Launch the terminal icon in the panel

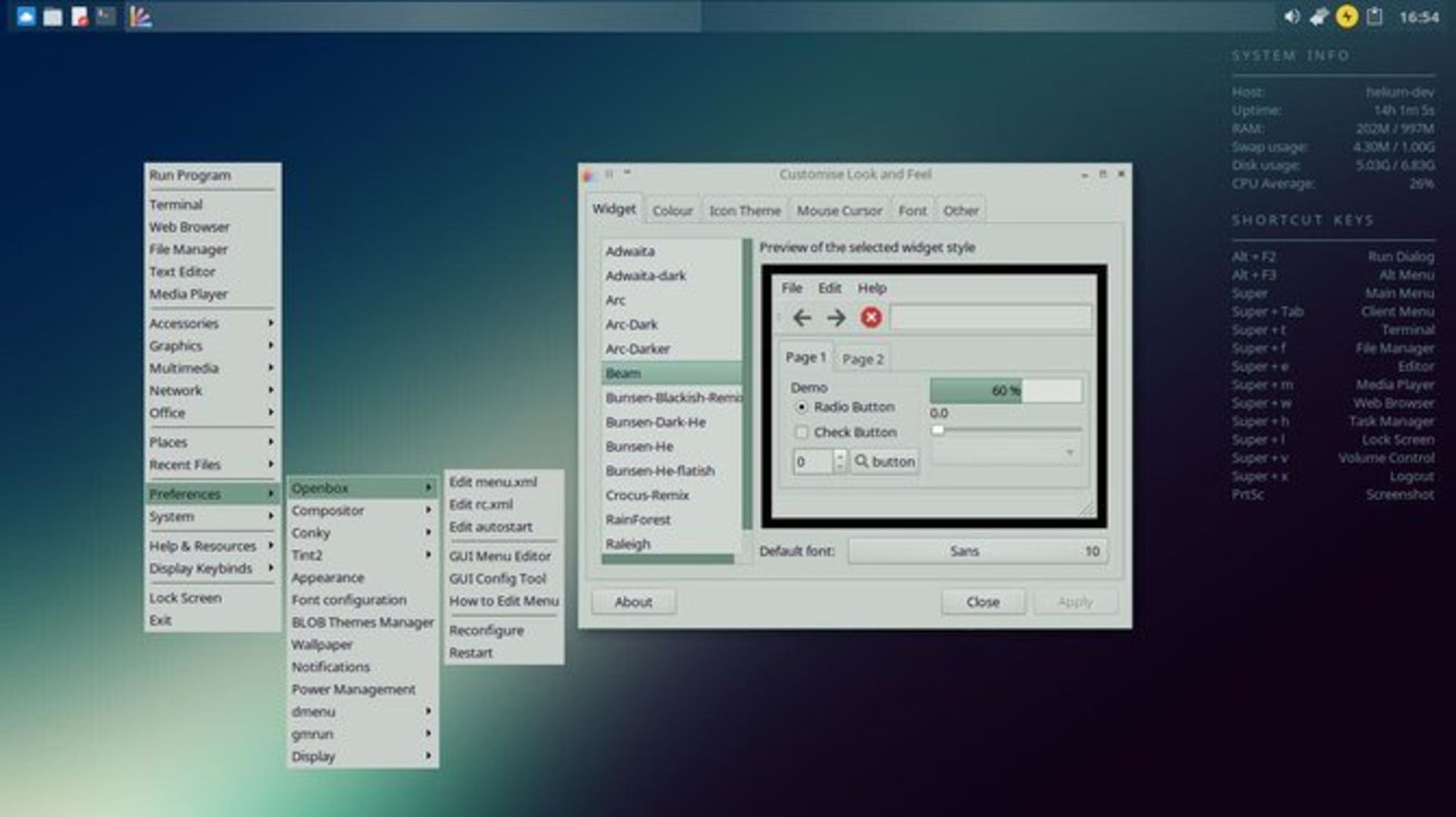coord(105,17)
